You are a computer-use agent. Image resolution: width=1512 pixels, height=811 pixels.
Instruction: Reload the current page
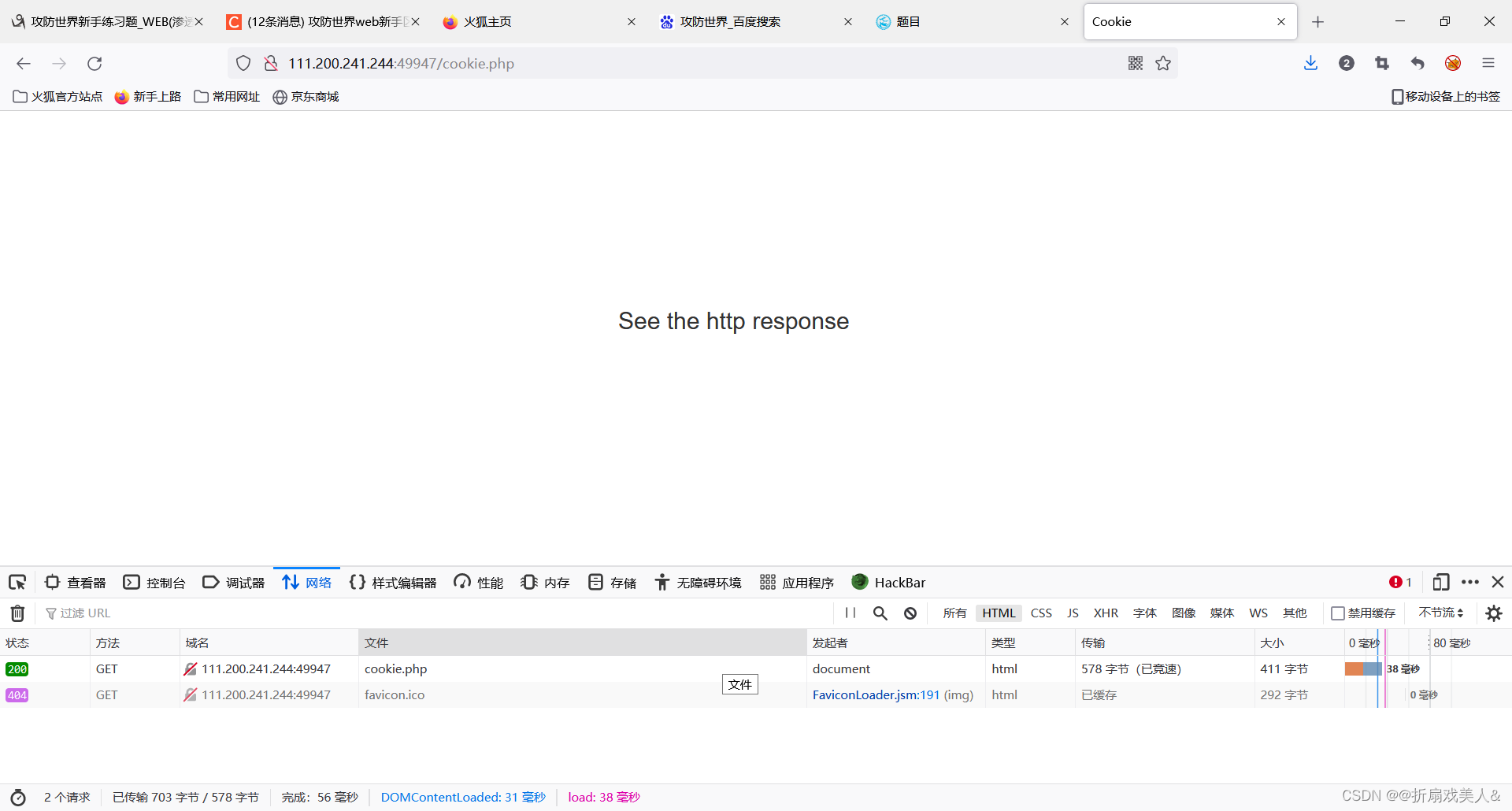[x=94, y=64]
